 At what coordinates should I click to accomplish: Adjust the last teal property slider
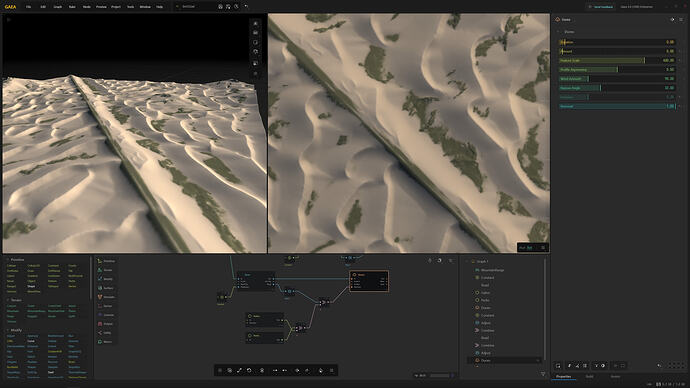point(617,106)
